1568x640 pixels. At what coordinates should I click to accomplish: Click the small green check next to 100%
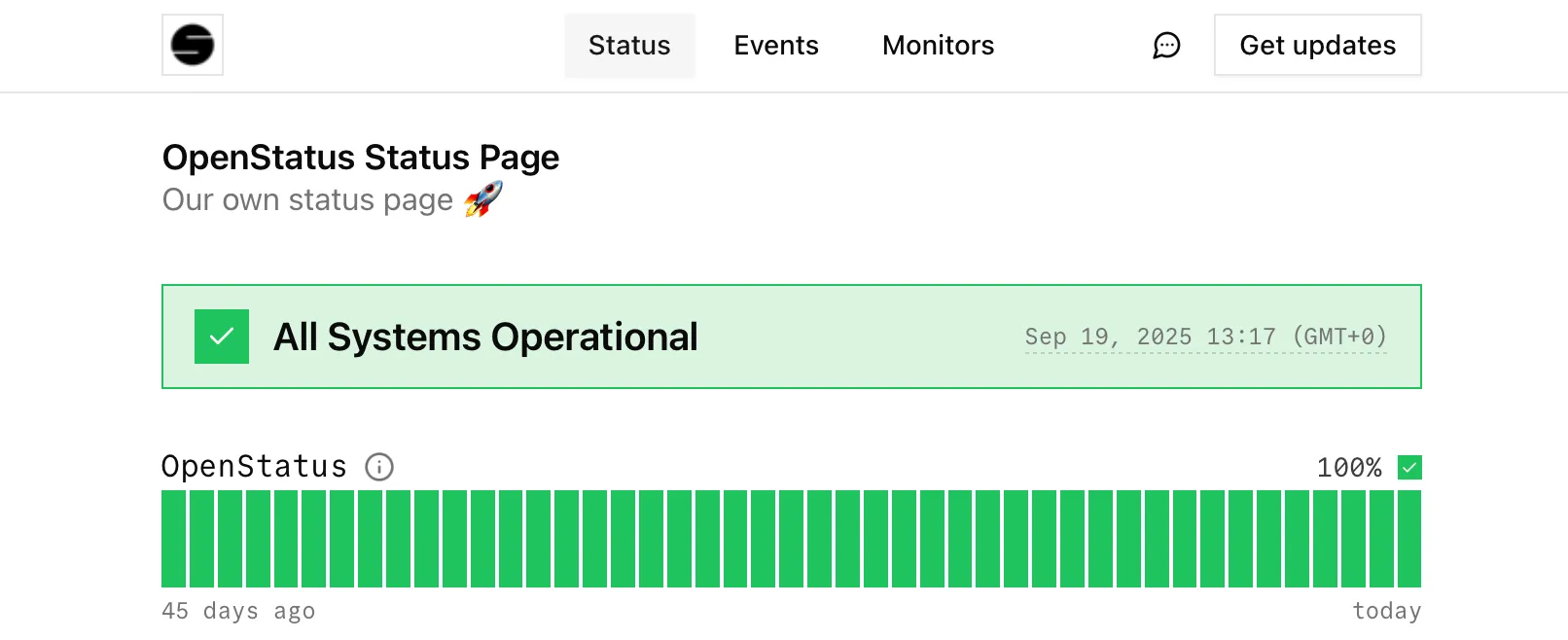pos(1409,468)
